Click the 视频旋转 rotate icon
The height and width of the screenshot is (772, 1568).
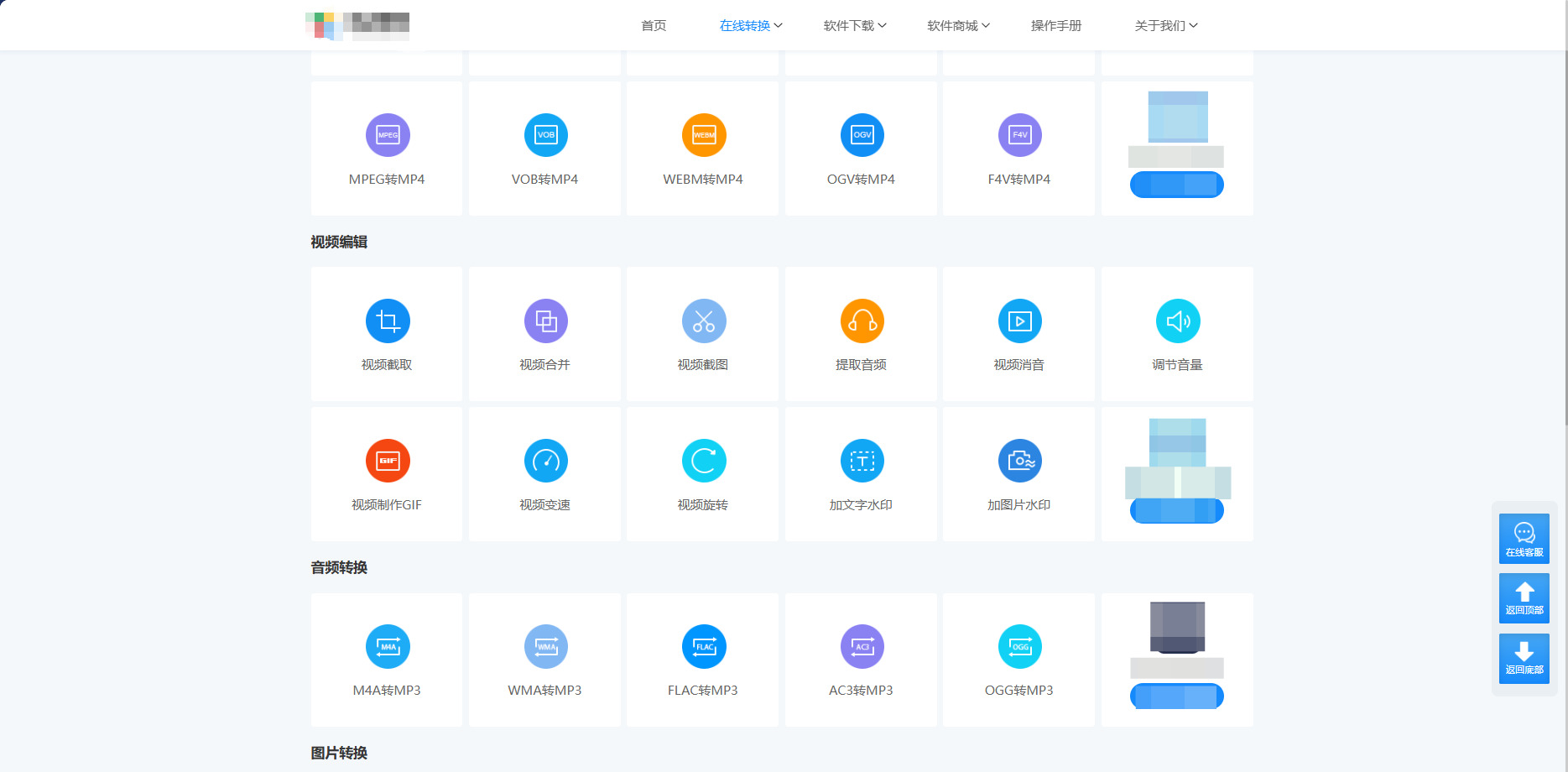[704, 461]
